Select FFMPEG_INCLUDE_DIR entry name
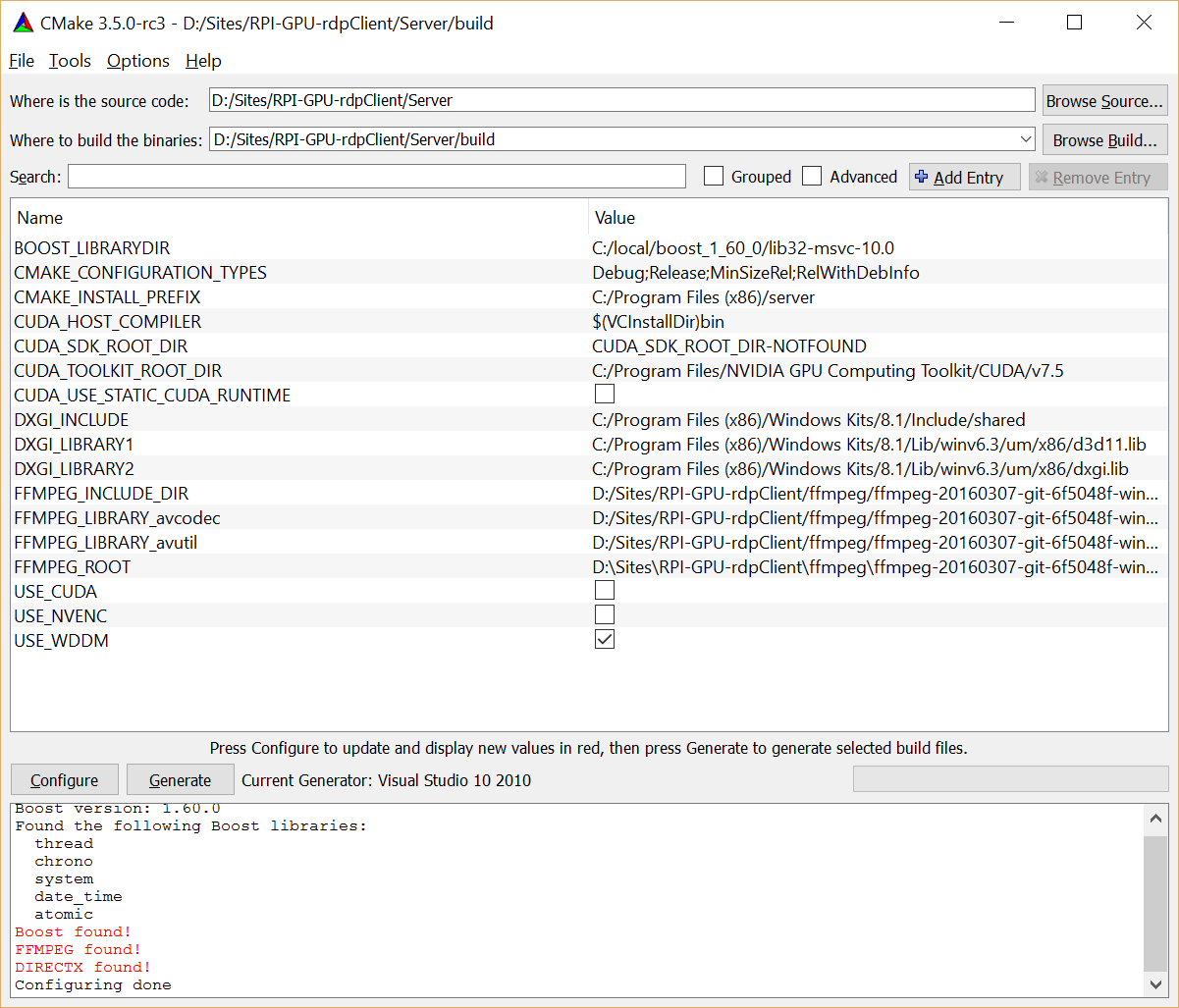Screen dimensions: 1179x1008 click(x=101, y=494)
